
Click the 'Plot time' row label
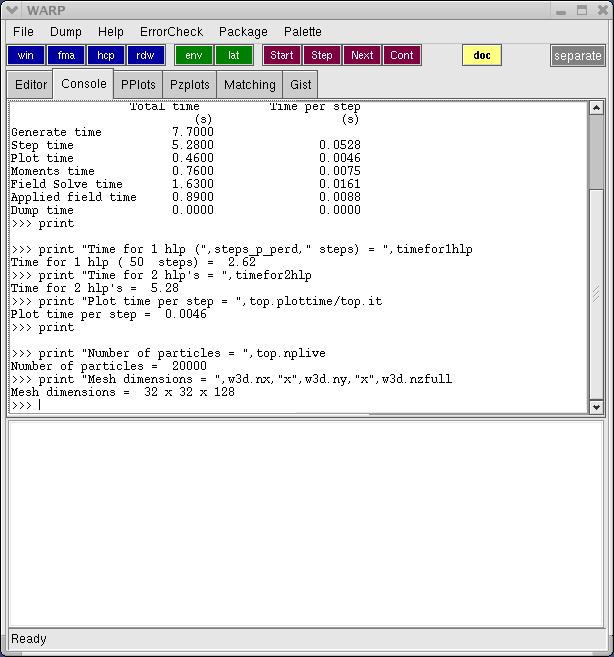tap(42, 158)
